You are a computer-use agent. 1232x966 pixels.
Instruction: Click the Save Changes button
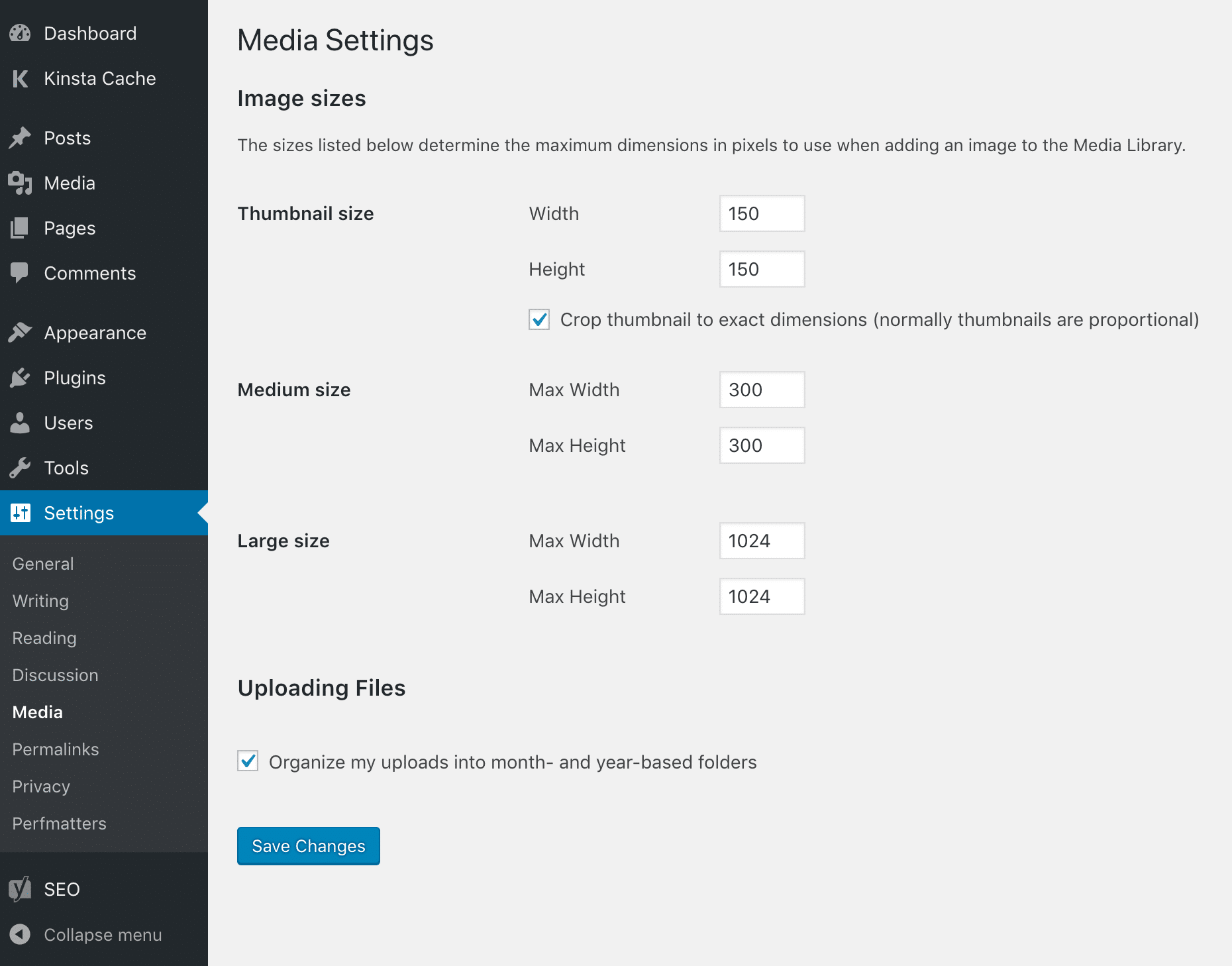click(308, 846)
